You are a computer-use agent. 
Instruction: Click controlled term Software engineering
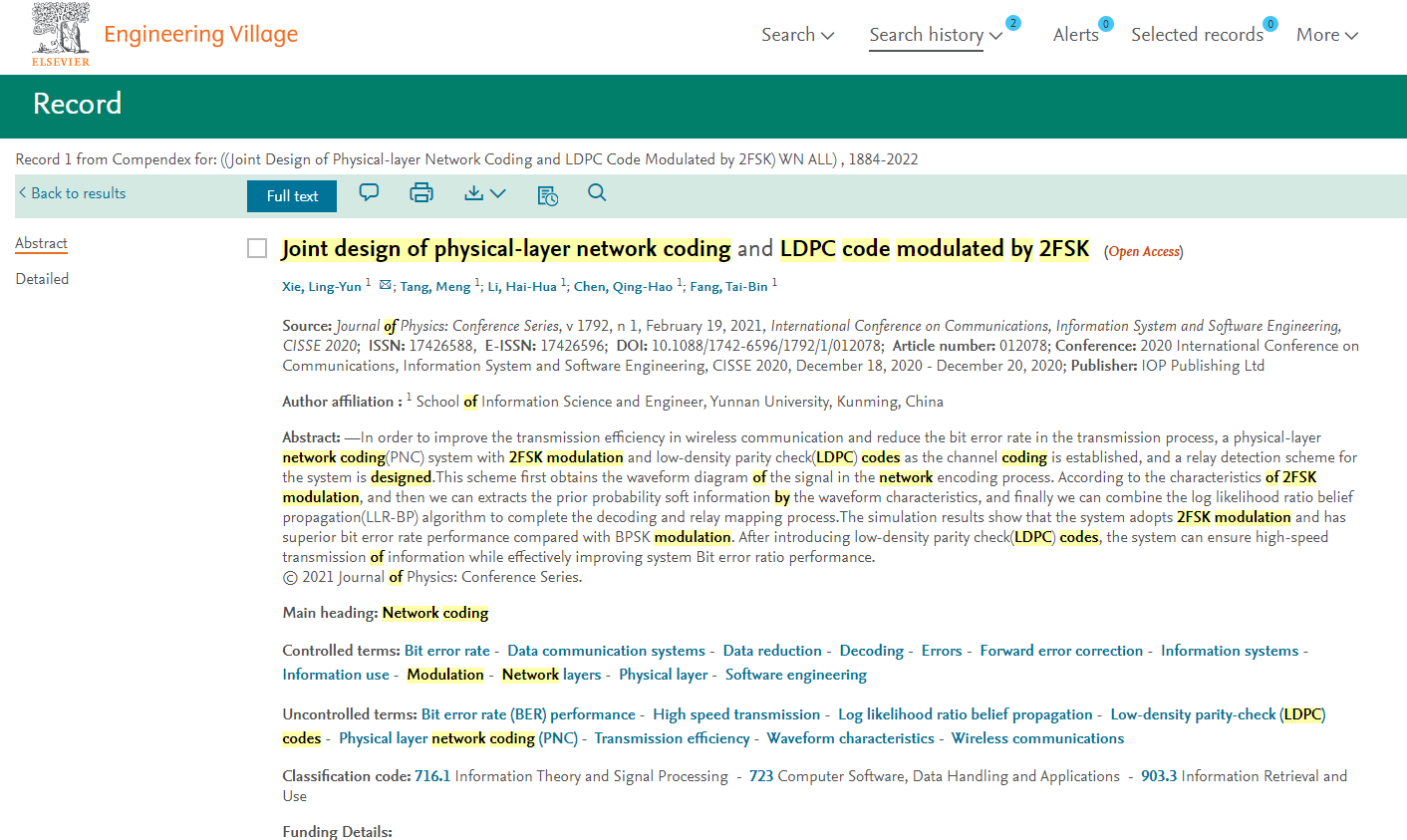796,675
